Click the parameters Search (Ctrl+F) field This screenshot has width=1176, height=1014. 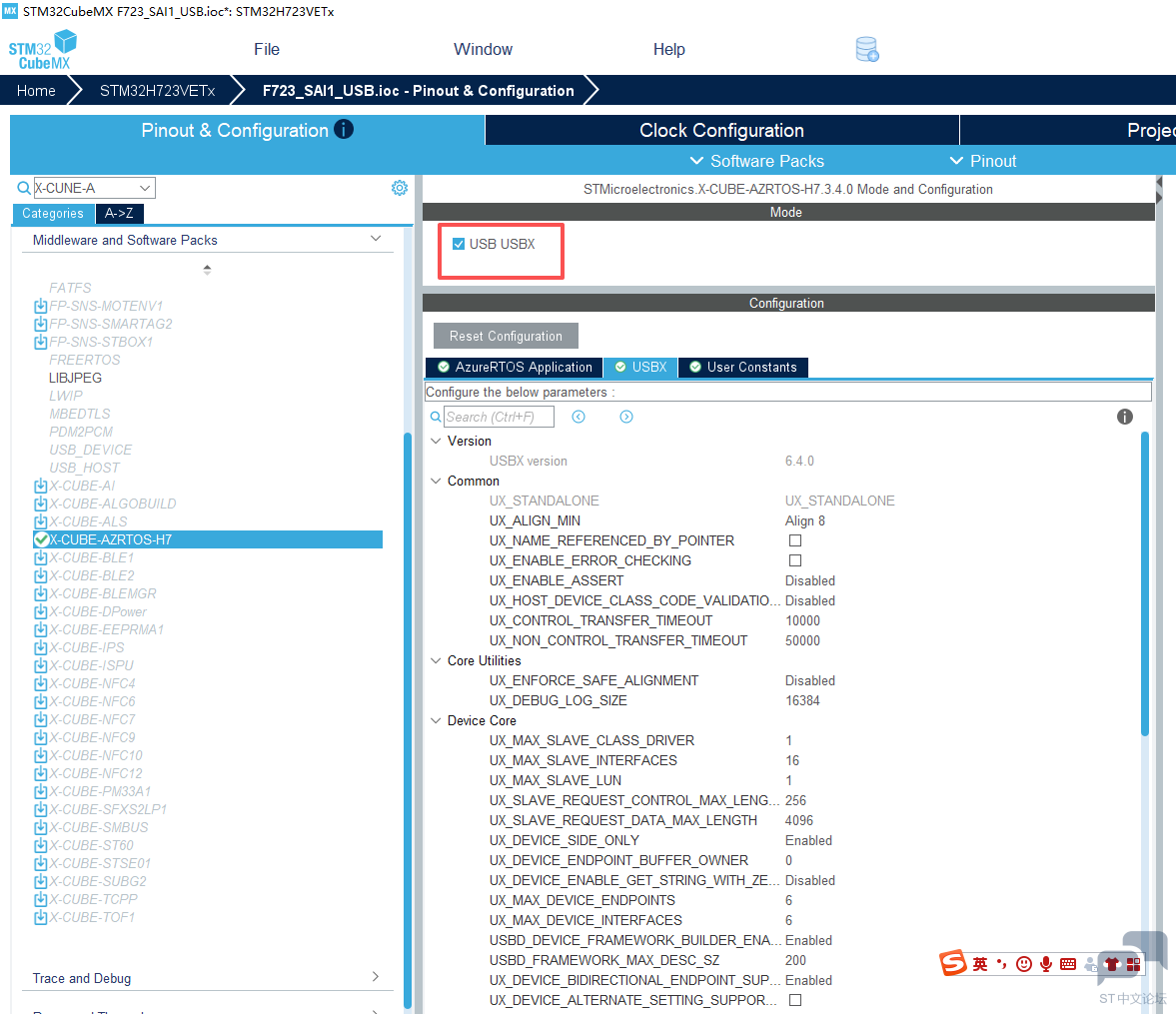pos(499,417)
